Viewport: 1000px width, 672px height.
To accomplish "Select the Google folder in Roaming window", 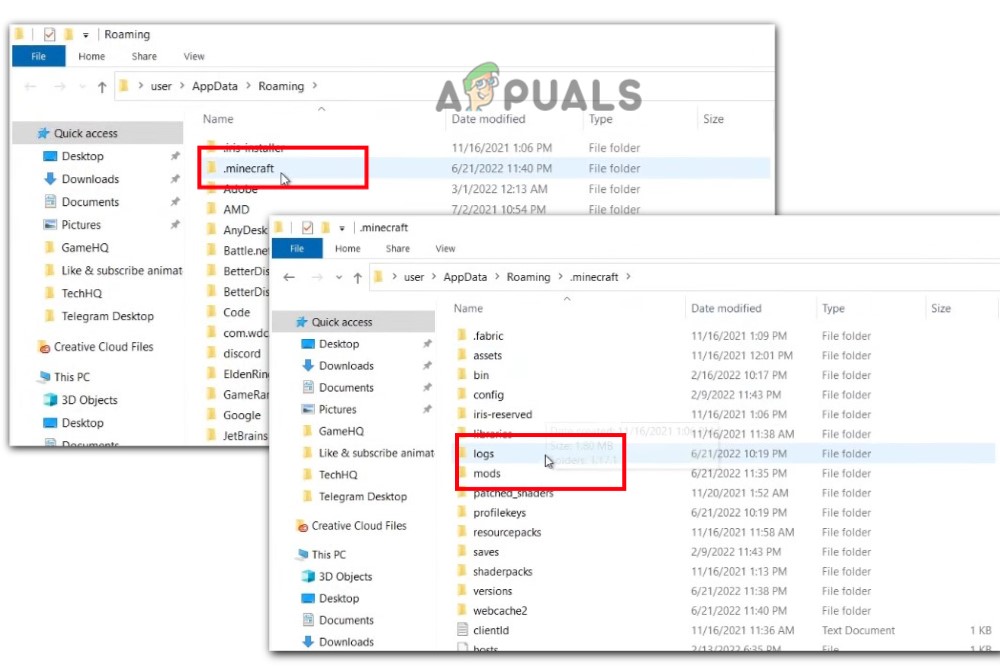I will pos(242,415).
